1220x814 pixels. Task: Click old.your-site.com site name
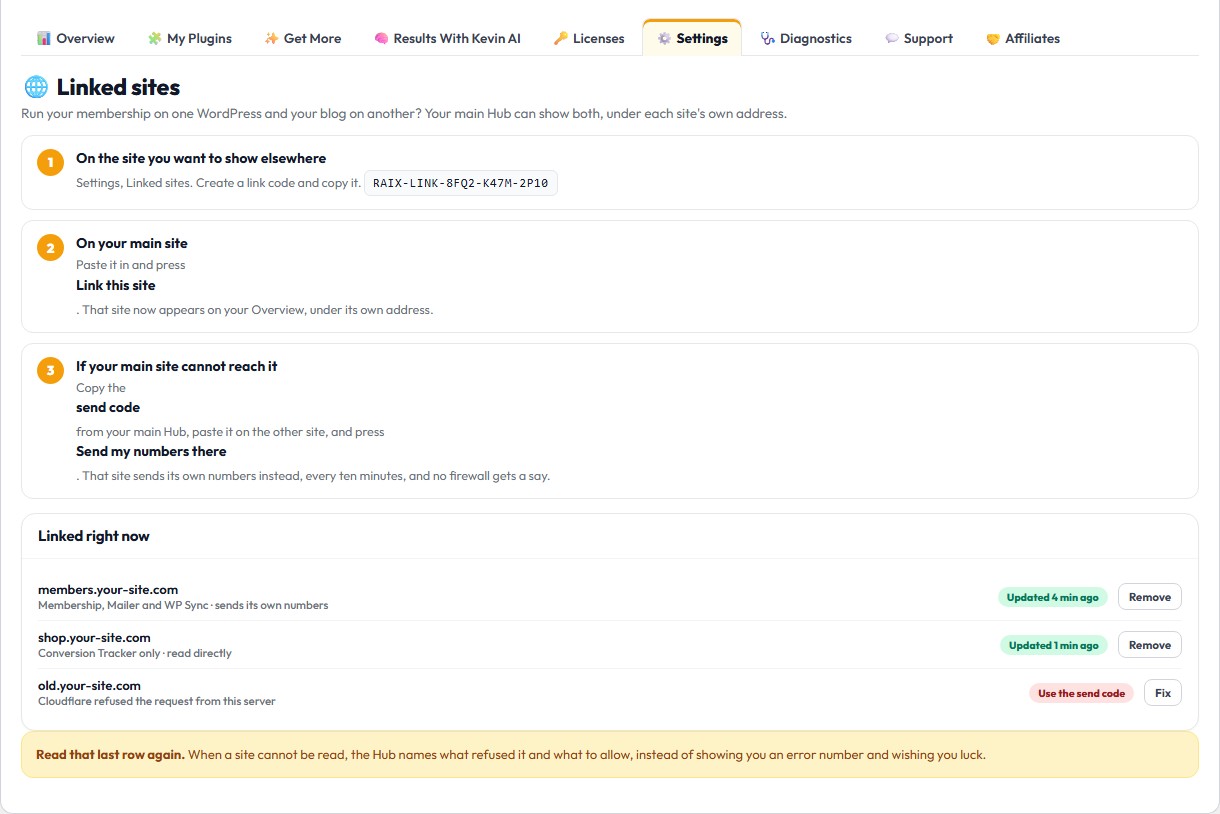[x=89, y=686]
